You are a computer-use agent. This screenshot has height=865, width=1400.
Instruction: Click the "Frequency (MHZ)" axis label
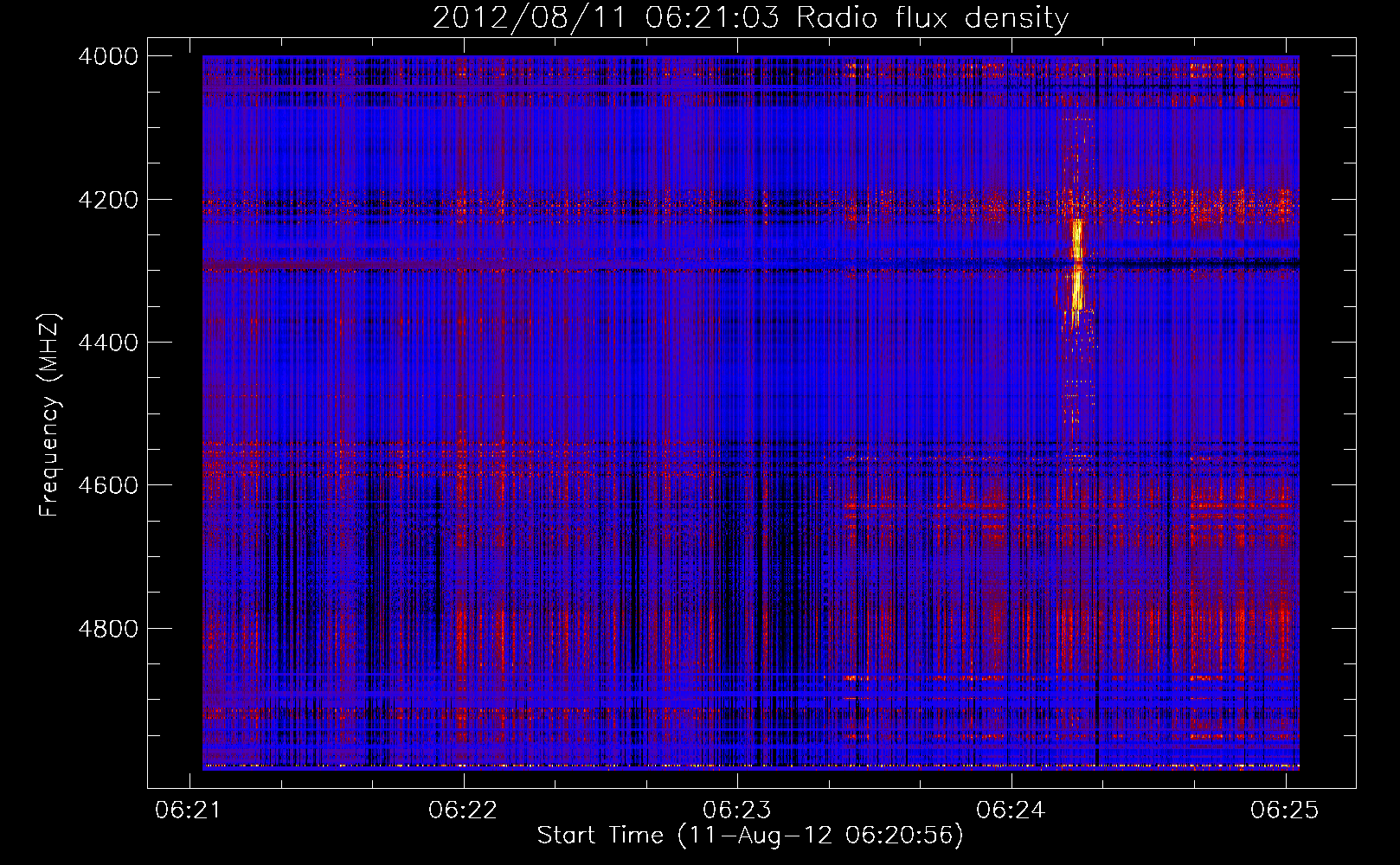(50, 415)
